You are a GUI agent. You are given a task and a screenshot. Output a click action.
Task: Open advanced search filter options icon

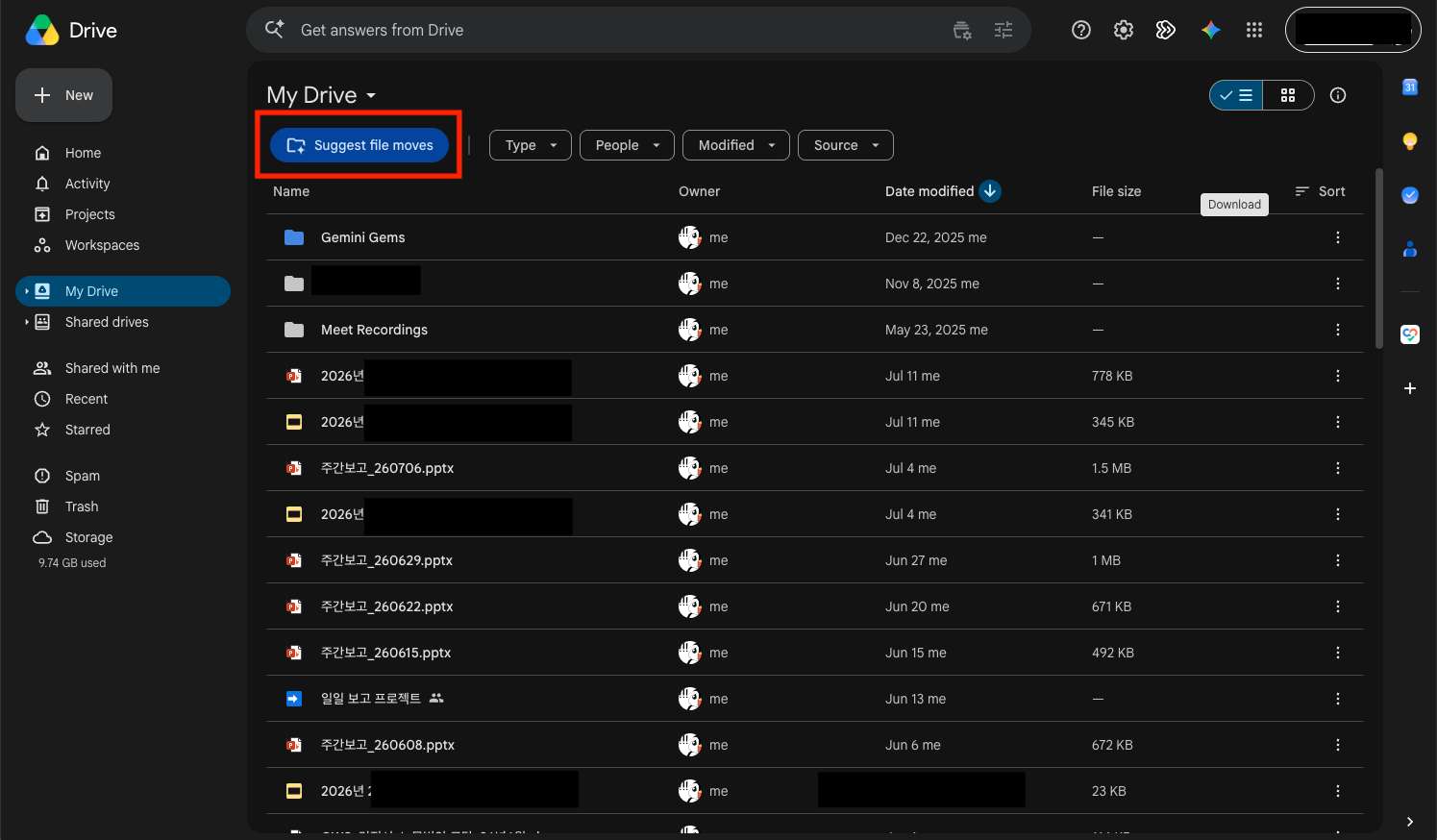coord(1003,30)
